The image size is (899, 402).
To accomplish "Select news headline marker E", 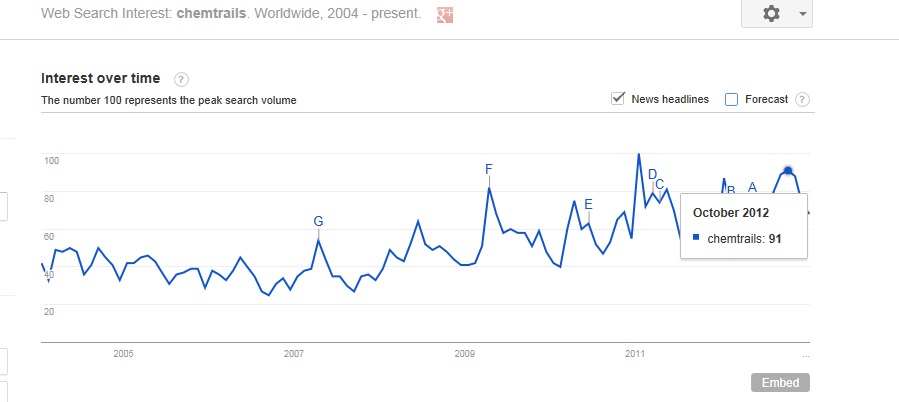I will pos(588,204).
